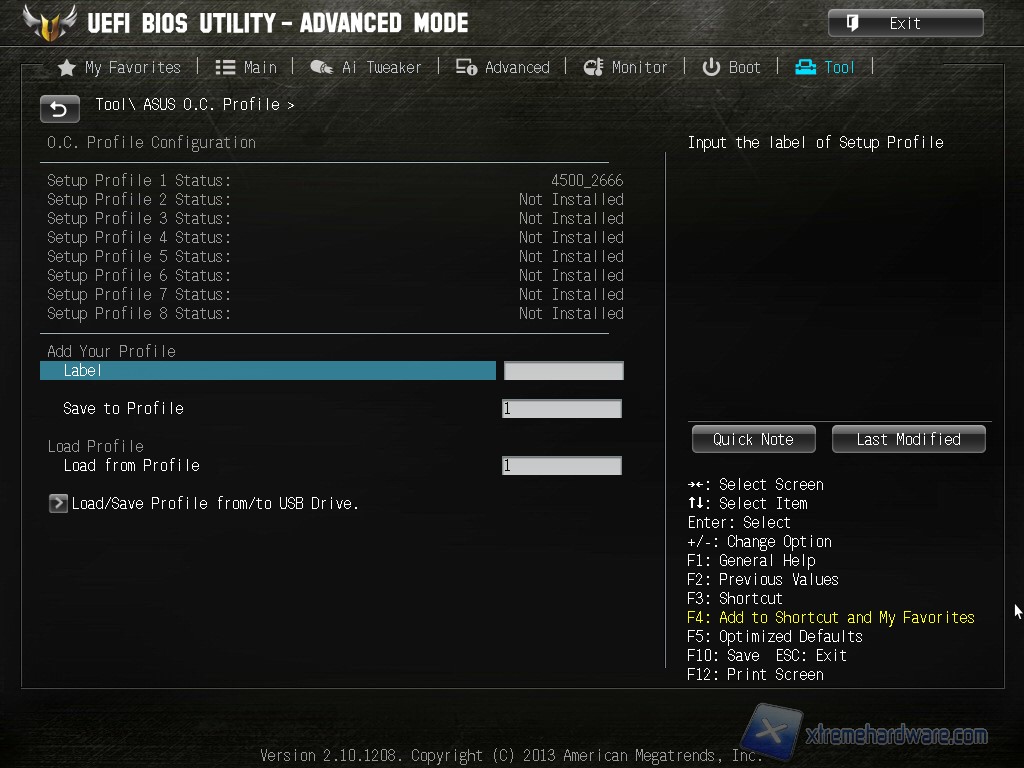The image size is (1024, 768).
Task: Click the list icon beside Main
Action: pyautogui.click(x=225, y=67)
